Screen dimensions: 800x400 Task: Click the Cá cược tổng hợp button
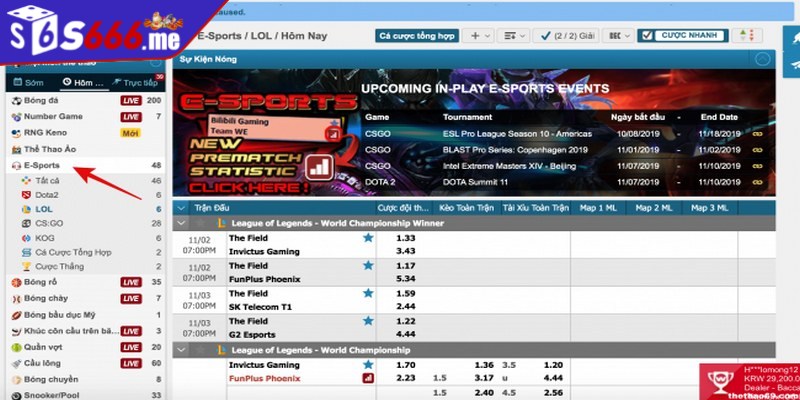point(417,36)
